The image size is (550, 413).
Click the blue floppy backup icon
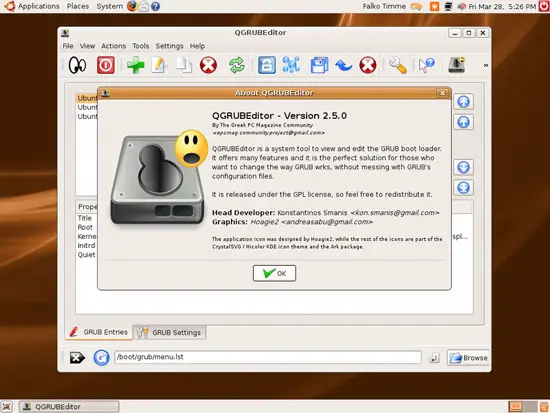pyautogui.click(x=319, y=65)
